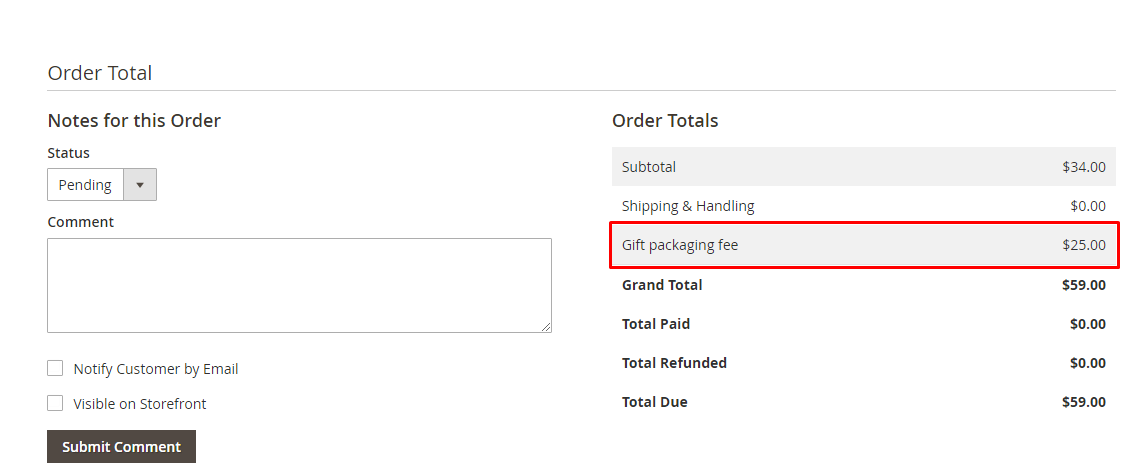This screenshot has width=1138, height=474.
Task: Click the Status dropdown arrow button
Action: tap(140, 185)
